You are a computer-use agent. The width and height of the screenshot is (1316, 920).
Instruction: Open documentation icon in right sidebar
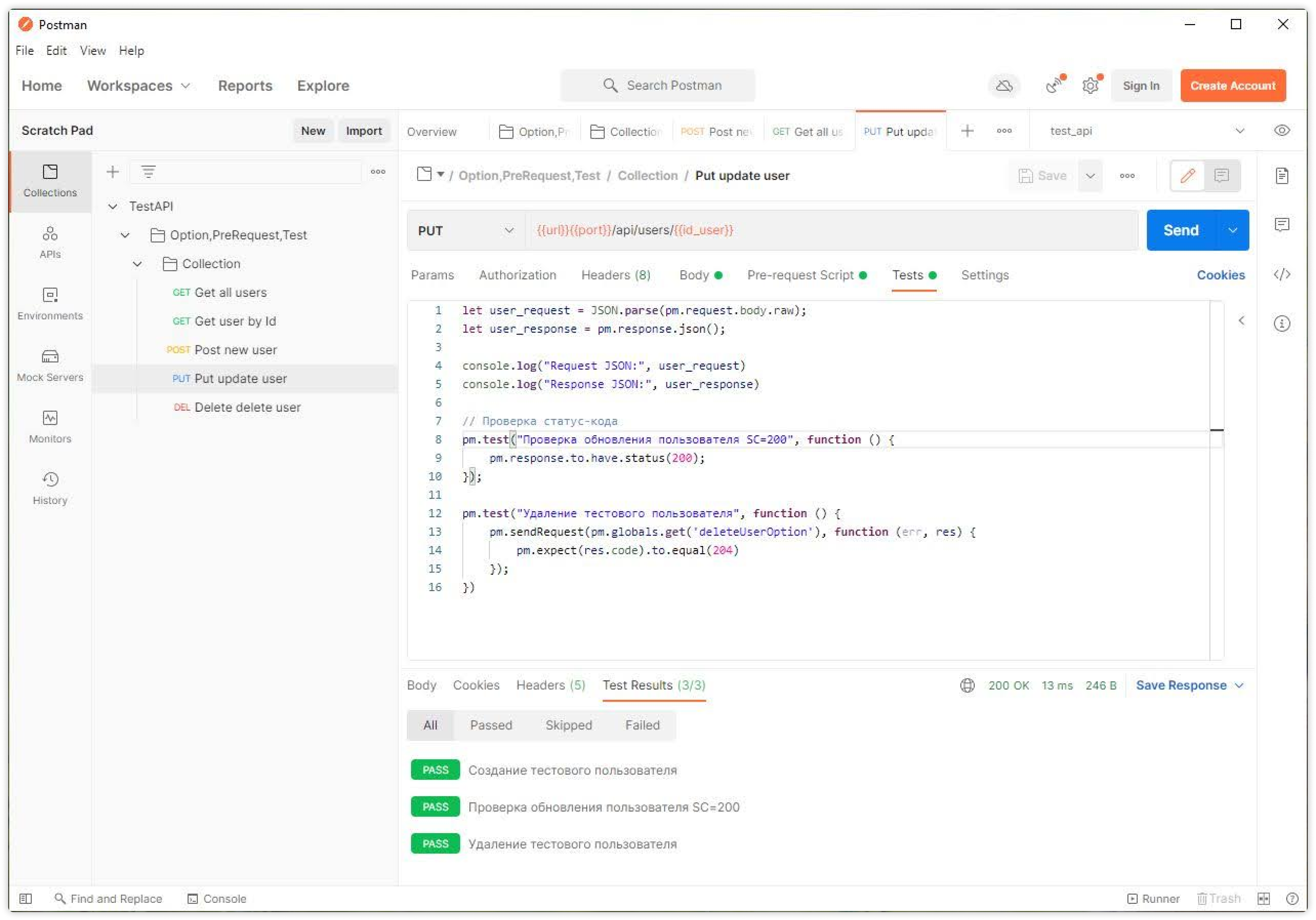[1282, 176]
